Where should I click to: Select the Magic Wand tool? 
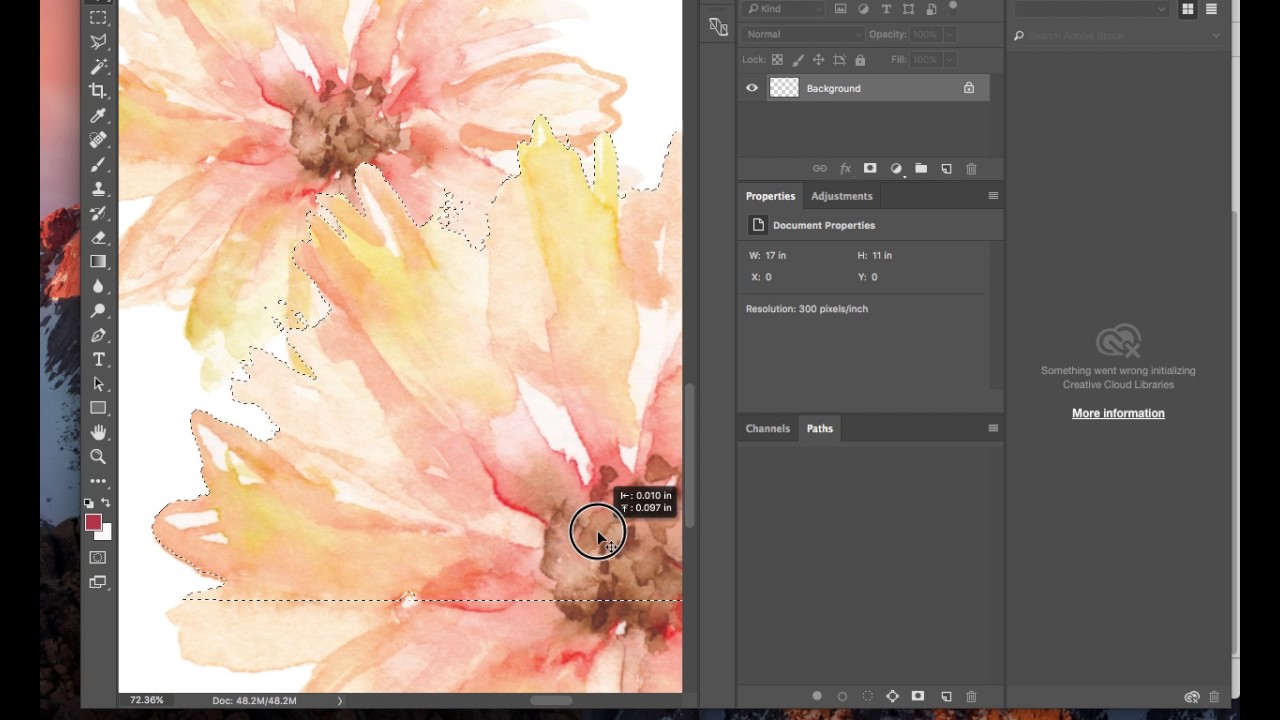click(x=98, y=67)
